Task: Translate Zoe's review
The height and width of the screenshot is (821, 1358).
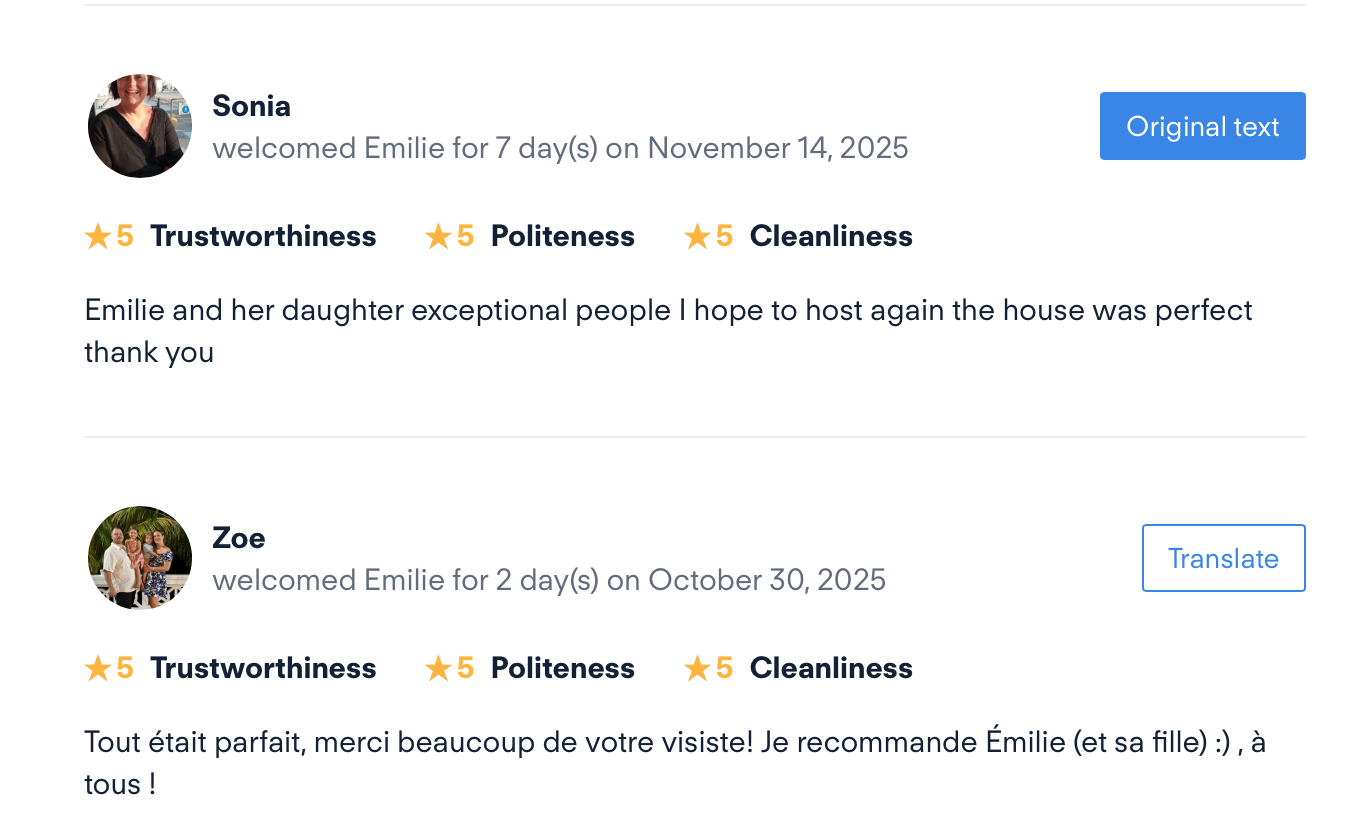Action: tap(1223, 558)
